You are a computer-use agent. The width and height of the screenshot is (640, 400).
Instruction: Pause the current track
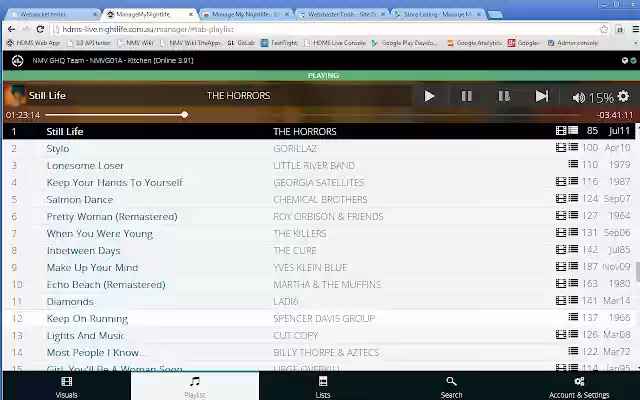pyautogui.click(x=467, y=96)
